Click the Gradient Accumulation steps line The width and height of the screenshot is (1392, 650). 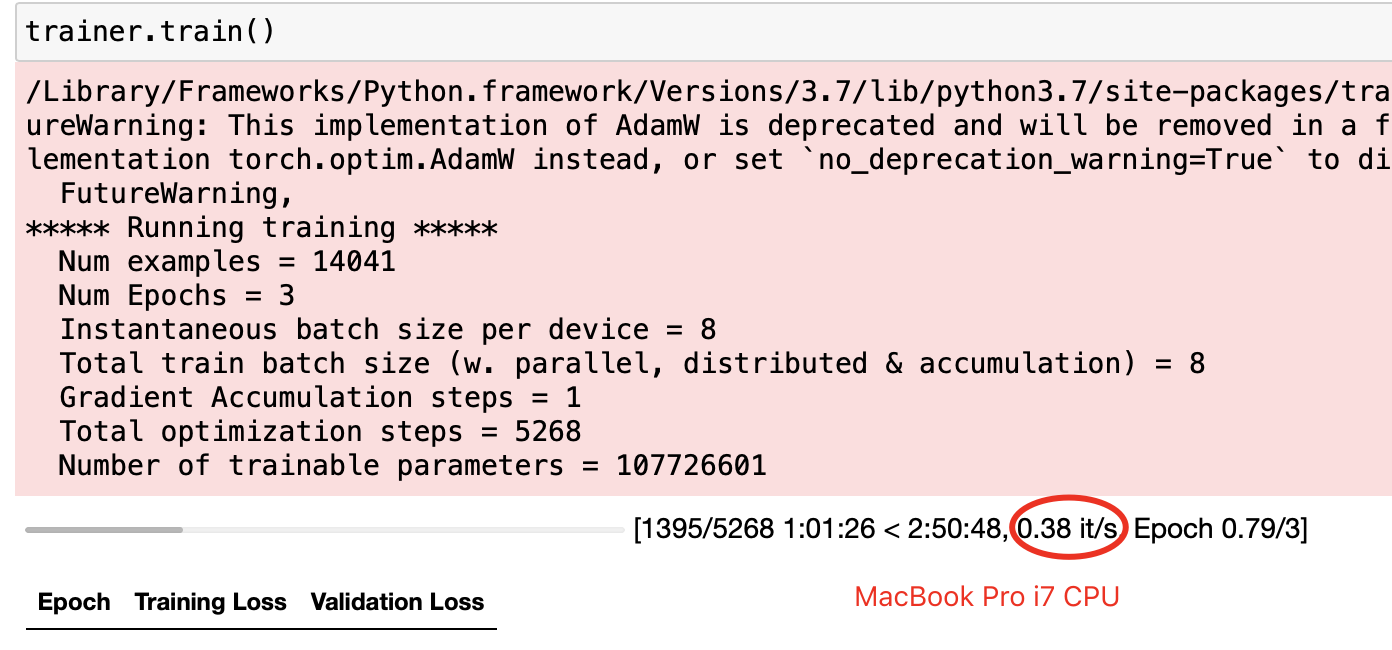[x=320, y=397]
